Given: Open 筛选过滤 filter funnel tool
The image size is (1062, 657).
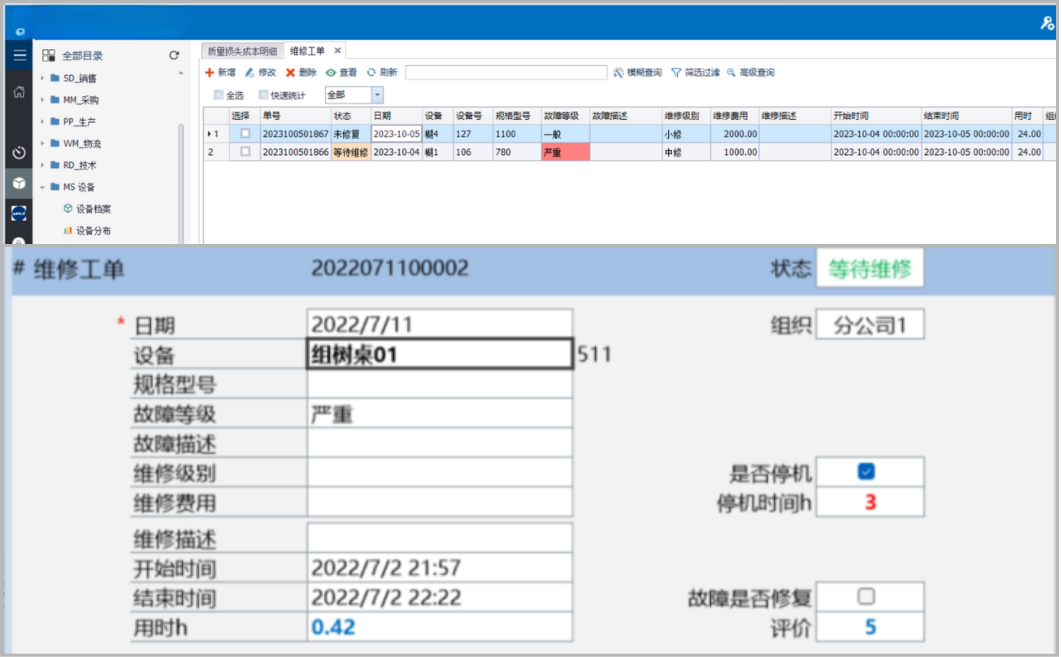Looking at the screenshot, I should pos(677,73).
